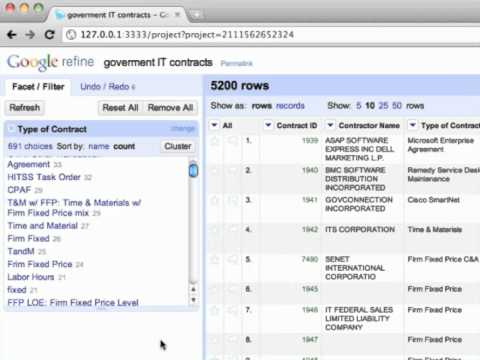The width and height of the screenshot is (480, 360).
Task: Click the Refresh button
Action: [25, 108]
